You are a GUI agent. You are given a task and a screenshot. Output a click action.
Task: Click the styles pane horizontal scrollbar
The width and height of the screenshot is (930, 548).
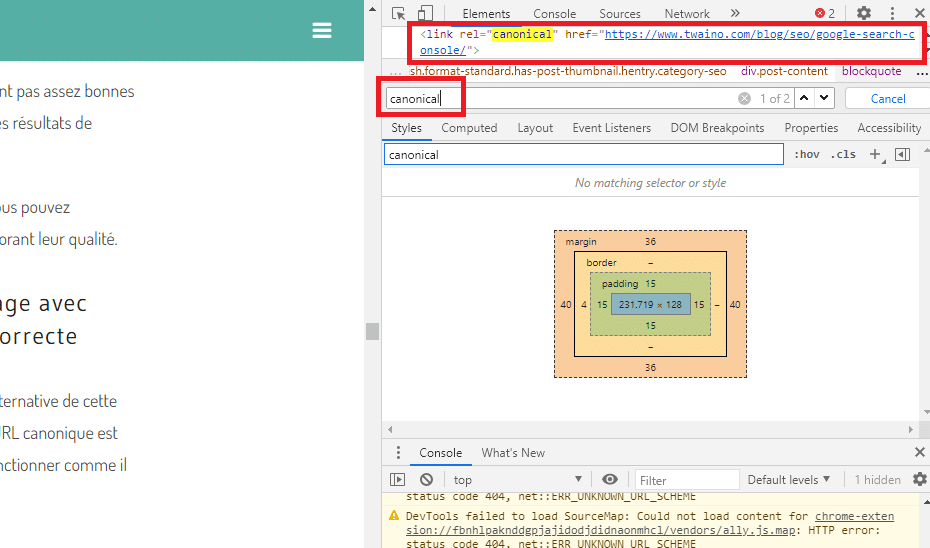pyautogui.click(x=650, y=429)
